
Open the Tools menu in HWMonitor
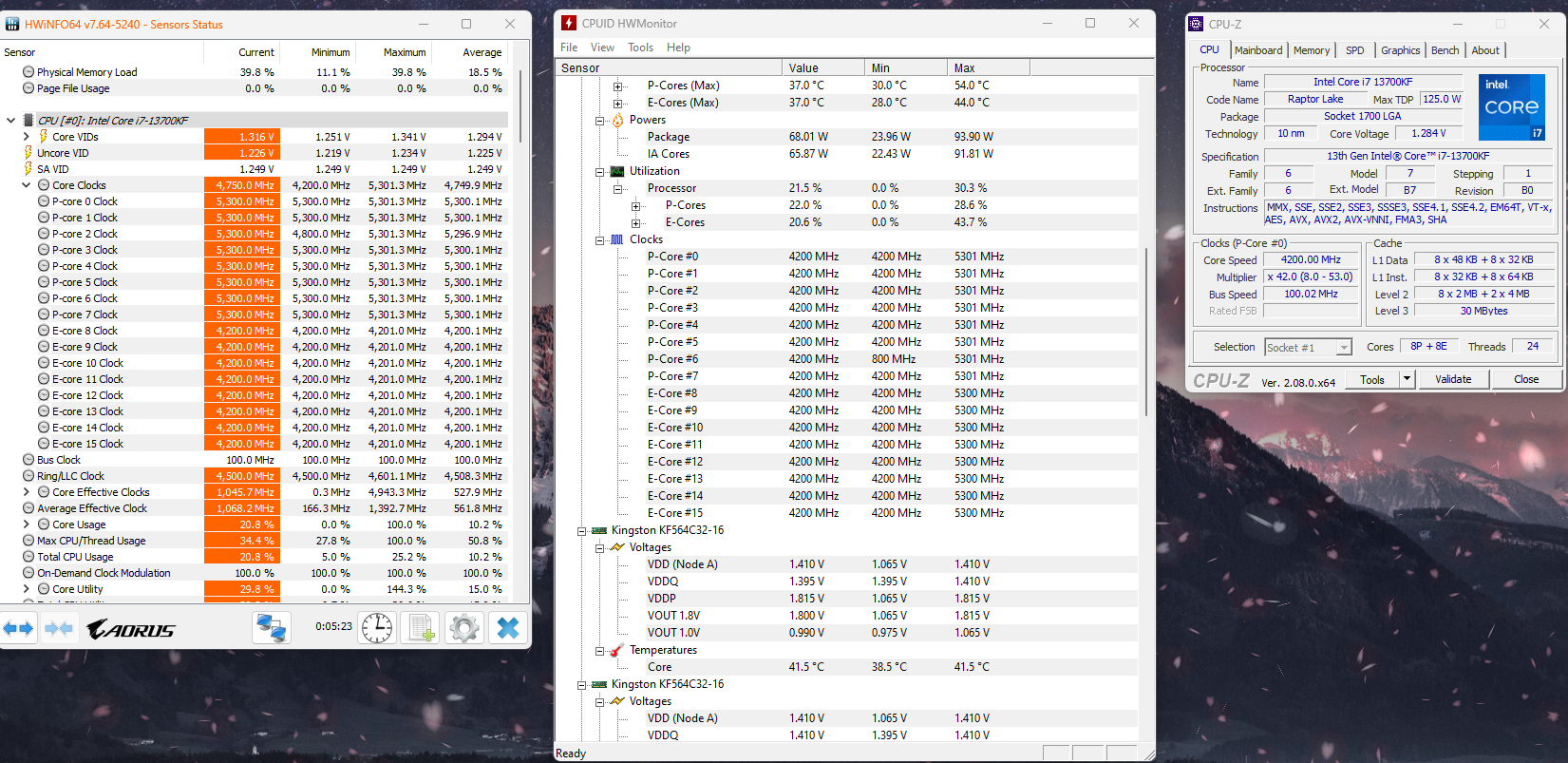[x=640, y=48]
